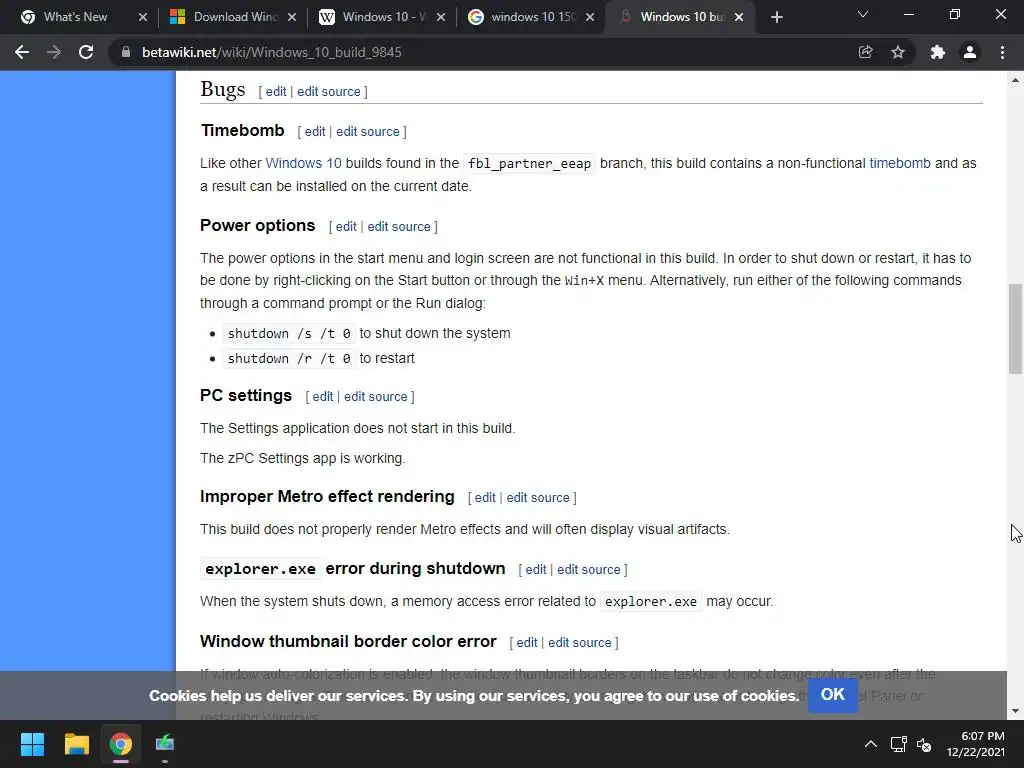The width and height of the screenshot is (1024, 768).
Task: Click the Timebomb heading text
Action: pos(242,131)
